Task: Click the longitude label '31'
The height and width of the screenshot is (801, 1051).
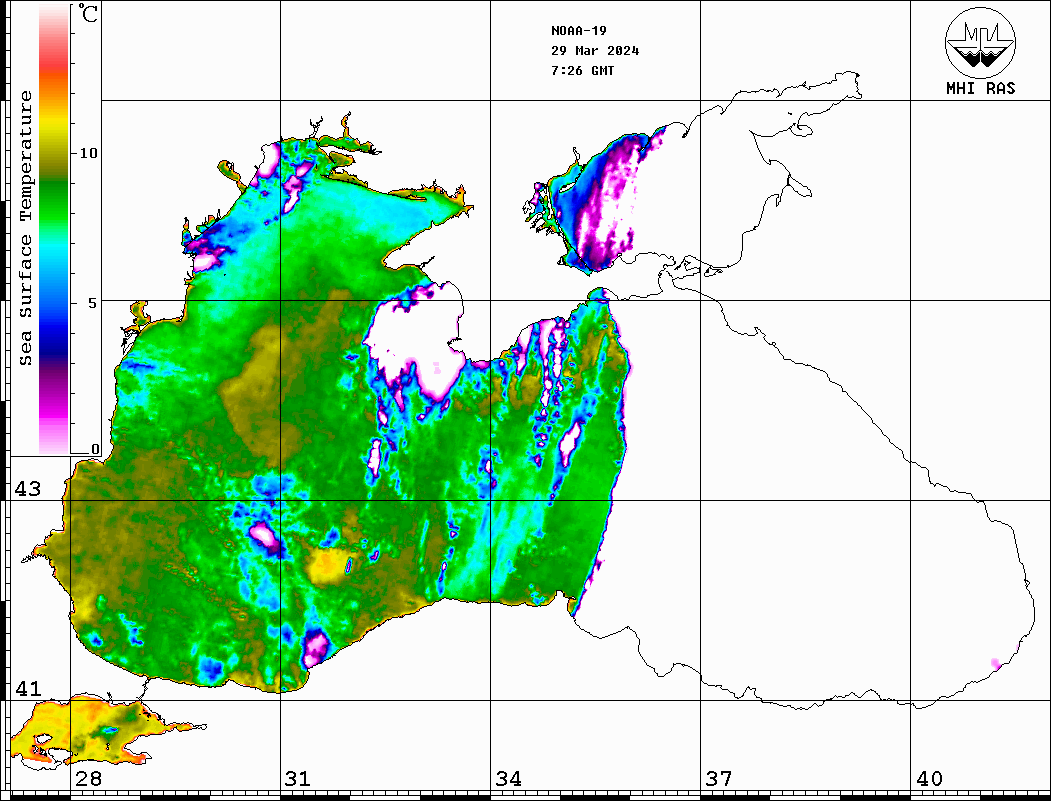Action: pos(298,778)
